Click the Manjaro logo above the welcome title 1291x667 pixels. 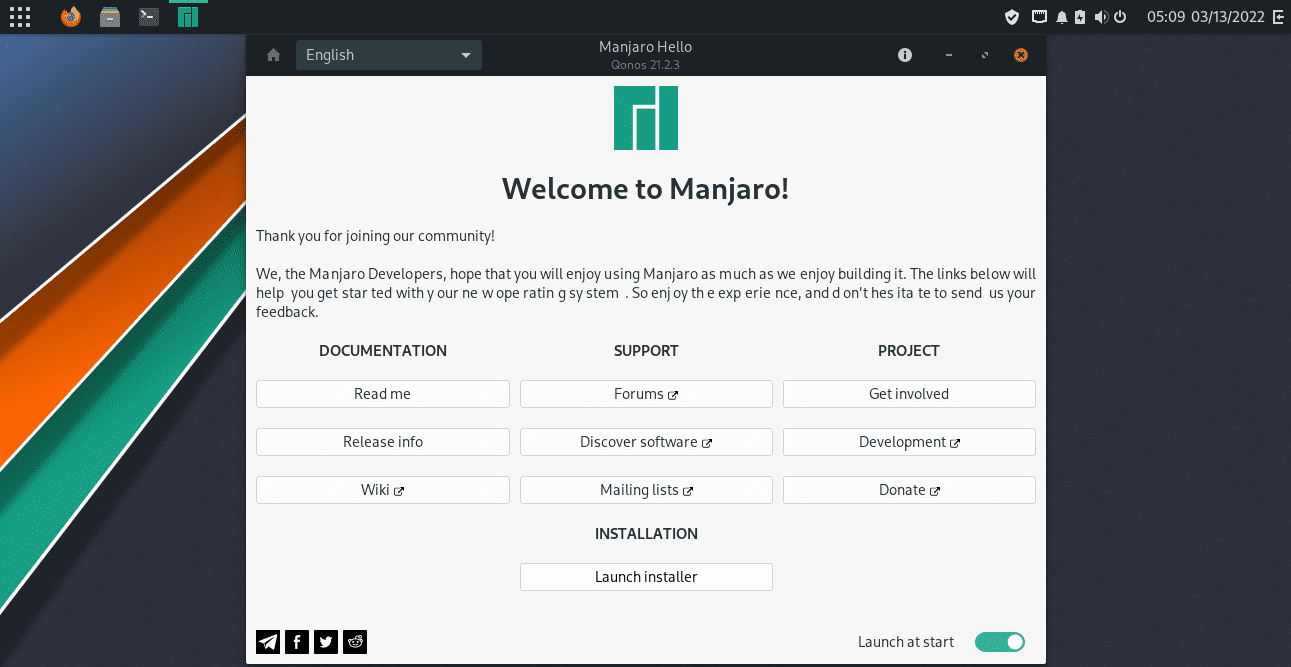[646, 118]
